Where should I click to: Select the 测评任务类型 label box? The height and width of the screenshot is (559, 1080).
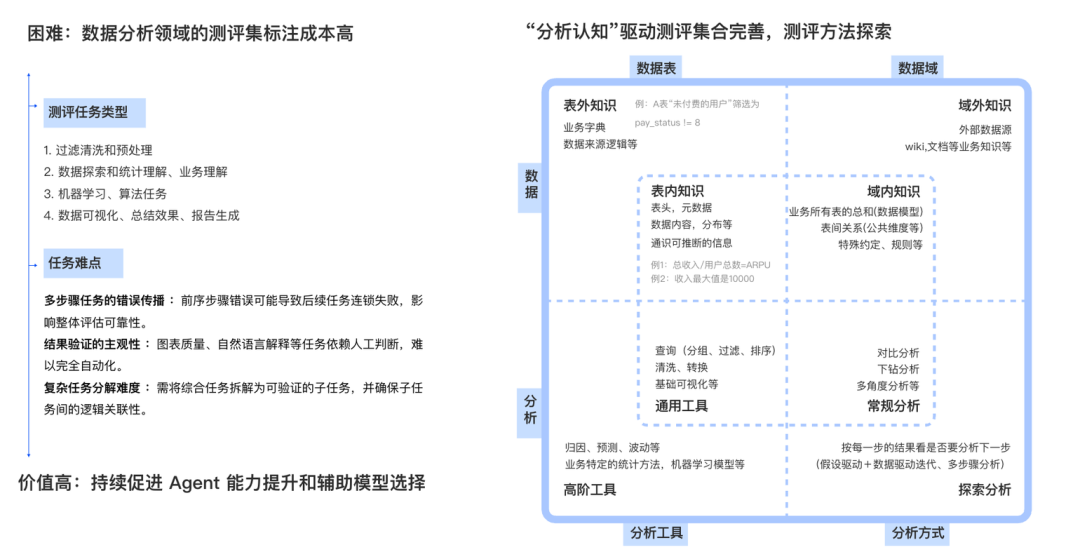(94, 112)
